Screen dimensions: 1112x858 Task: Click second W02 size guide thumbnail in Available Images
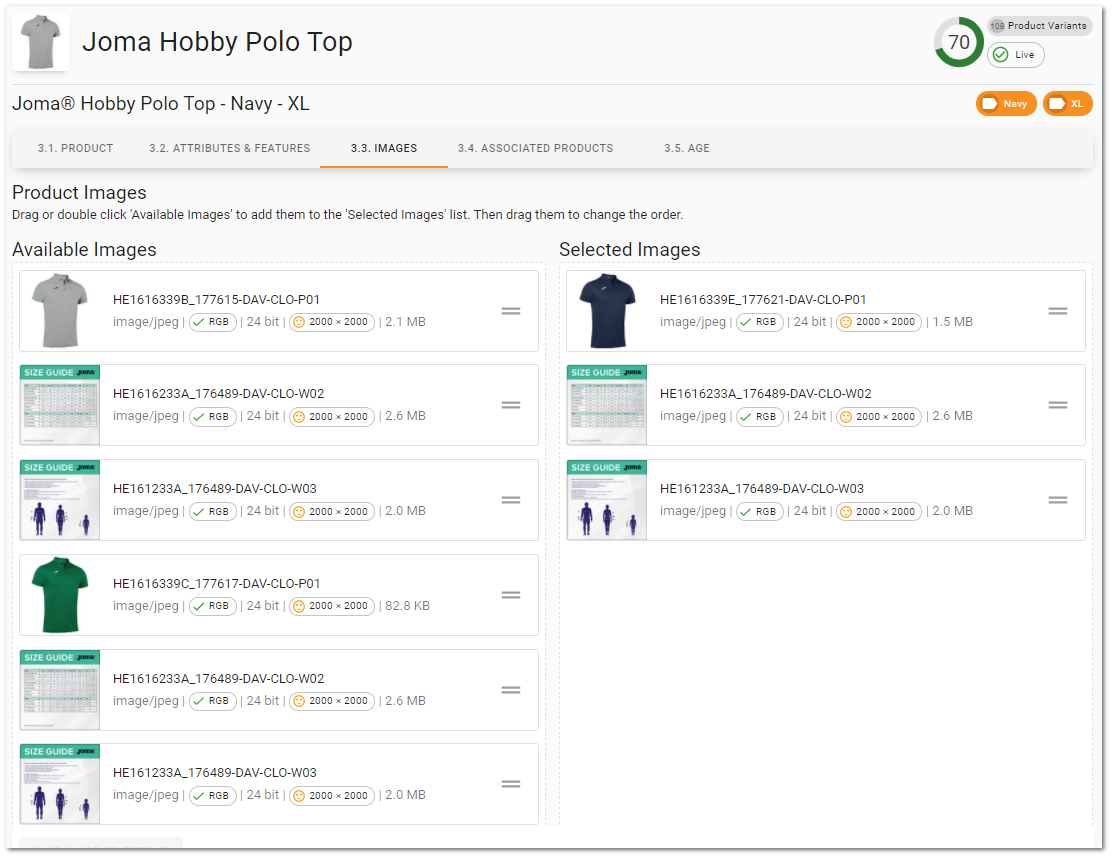[x=60, y=690]
